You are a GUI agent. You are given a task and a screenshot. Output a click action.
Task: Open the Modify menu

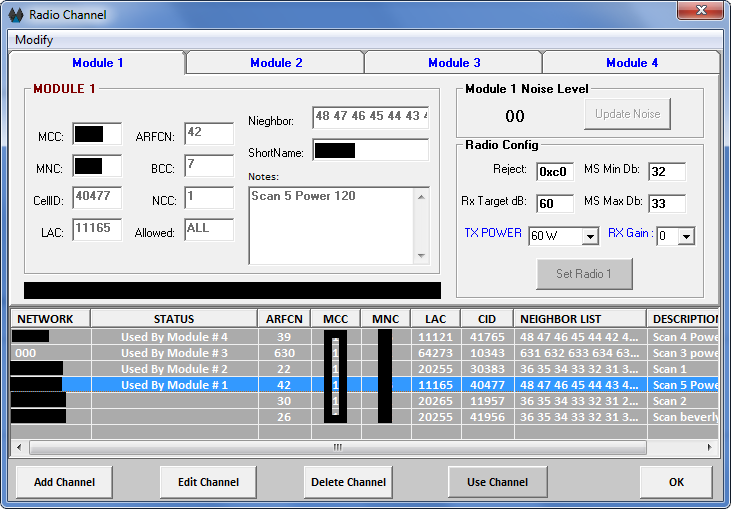(34, 40)
